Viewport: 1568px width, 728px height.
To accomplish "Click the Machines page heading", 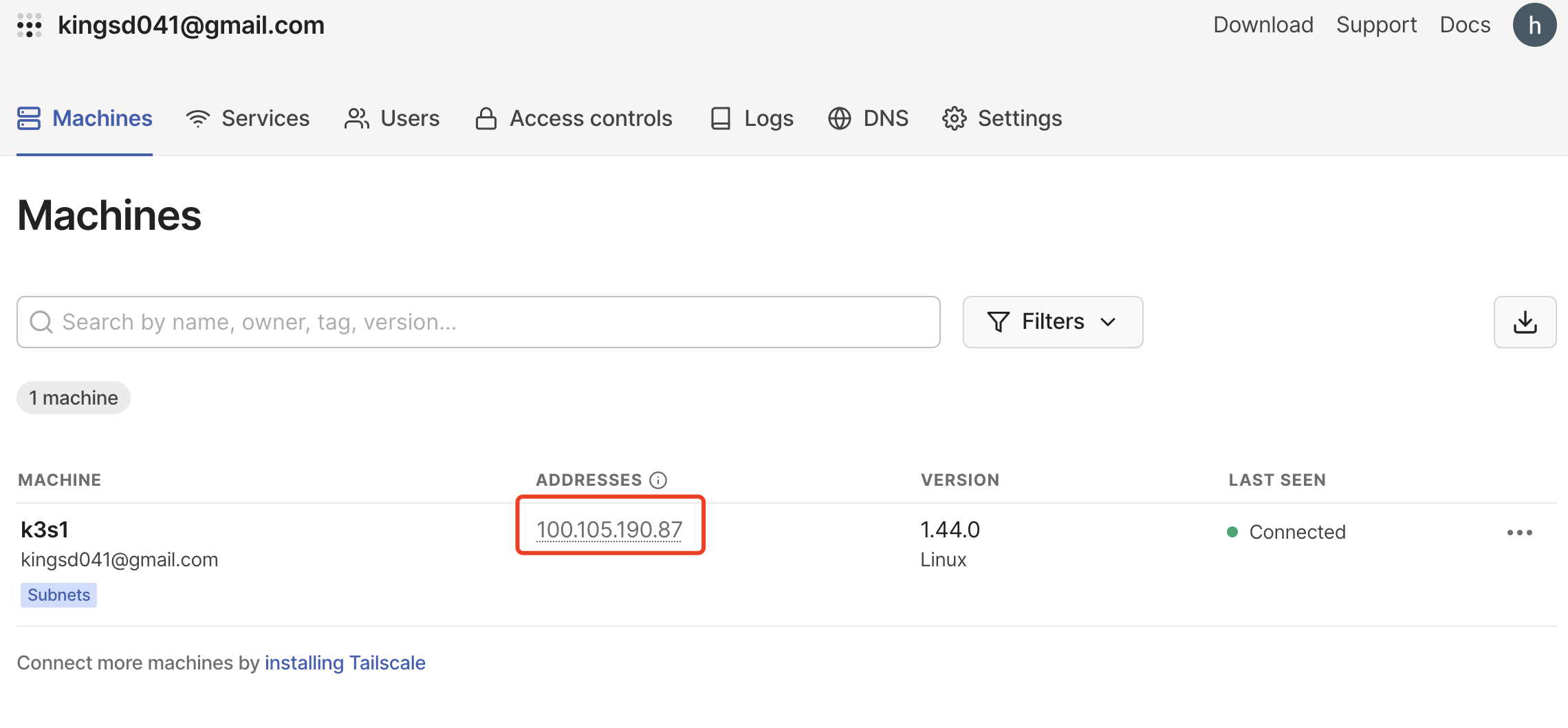I will [x=109, y=215].
